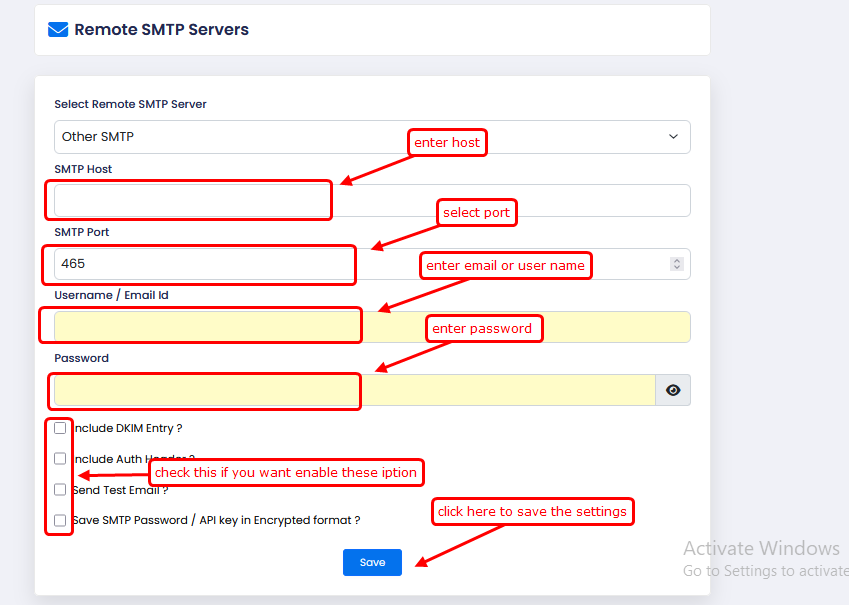
Task: Show password using the eye icon
Action: pos(673,390)
